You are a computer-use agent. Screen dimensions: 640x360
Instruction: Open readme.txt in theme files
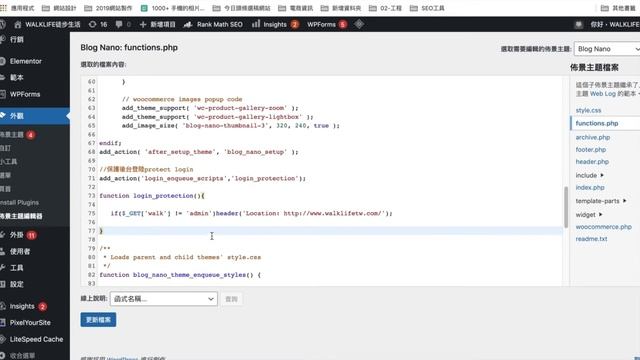point(591,239)
